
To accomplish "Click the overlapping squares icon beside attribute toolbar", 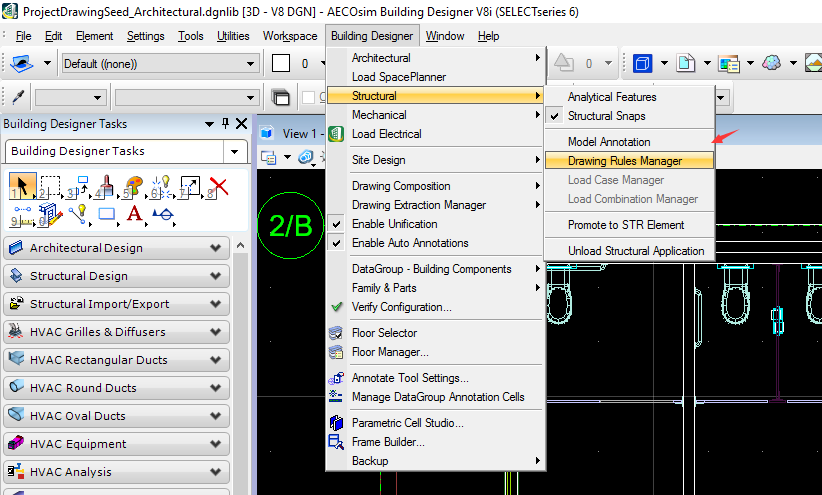I will coord(280,97).
